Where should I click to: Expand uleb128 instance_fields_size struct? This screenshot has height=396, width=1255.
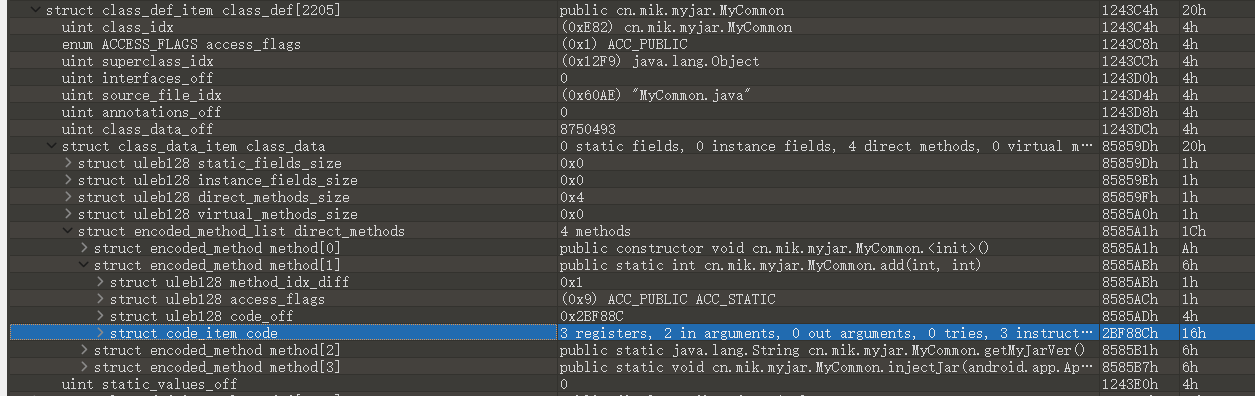(x=68, y=180)
